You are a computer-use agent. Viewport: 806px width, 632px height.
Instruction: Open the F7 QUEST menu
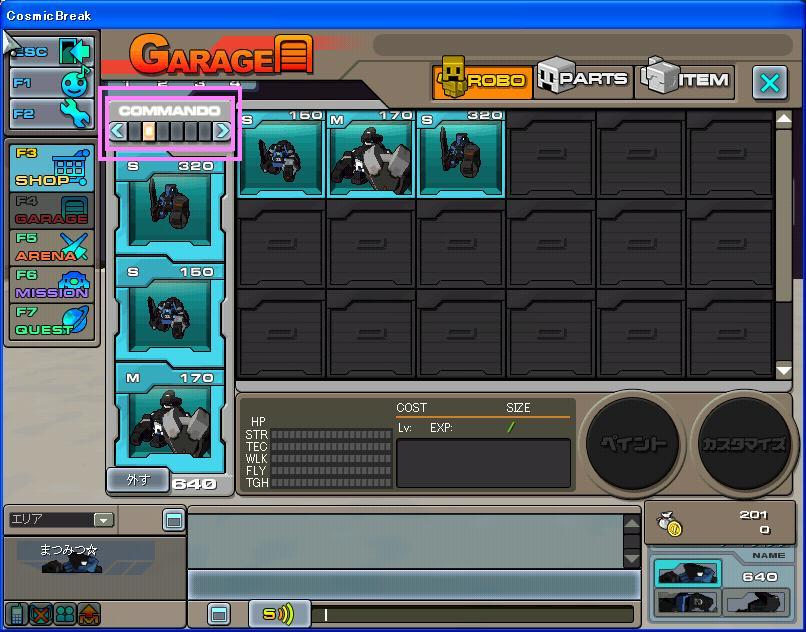click(x=52, y=321)
